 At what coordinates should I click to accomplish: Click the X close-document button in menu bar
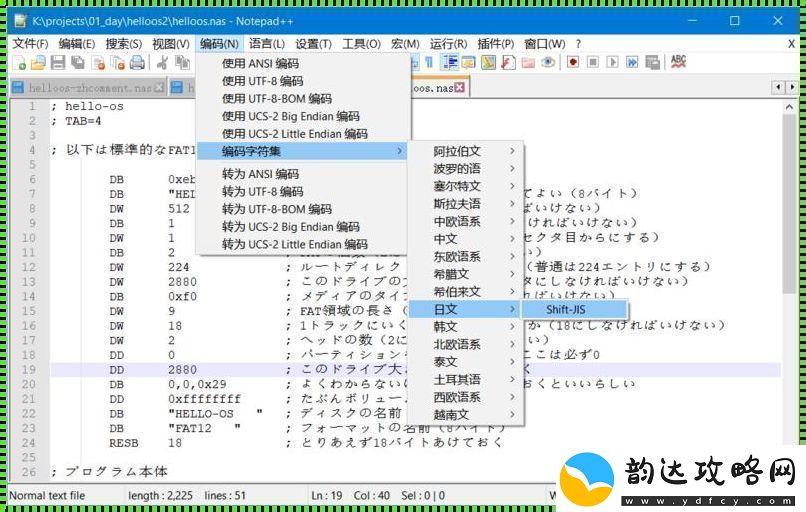coord(791,44)
